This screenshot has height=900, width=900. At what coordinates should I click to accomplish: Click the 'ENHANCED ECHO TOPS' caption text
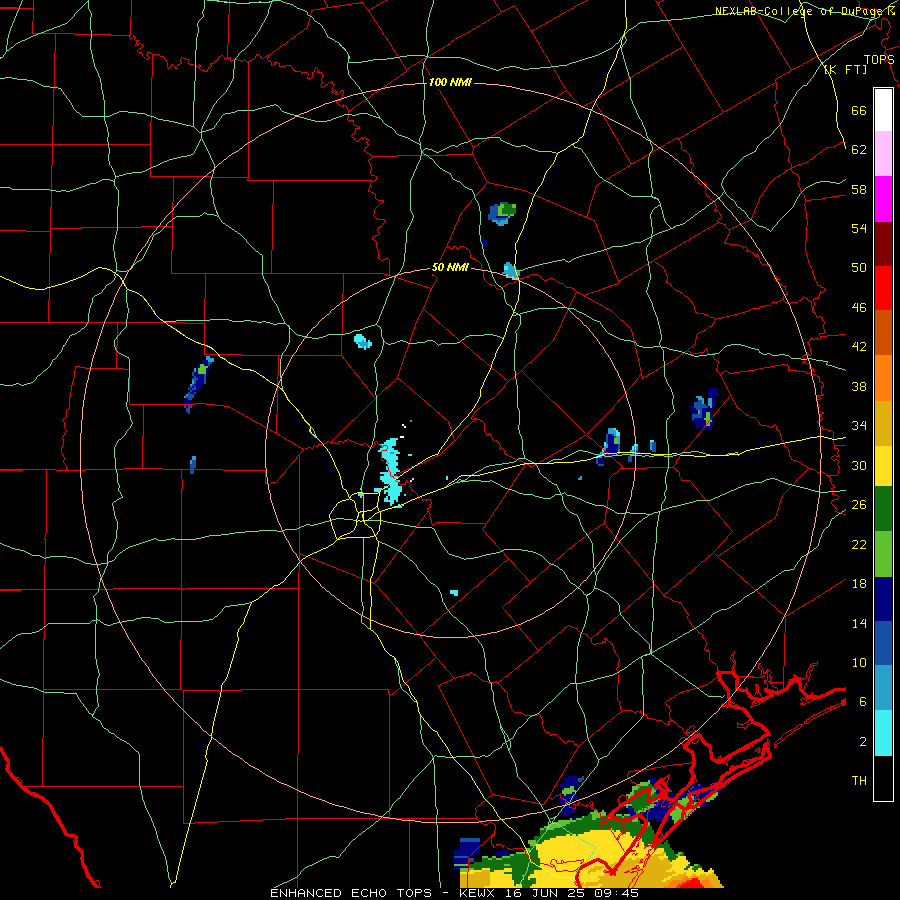tap(351, 893)
